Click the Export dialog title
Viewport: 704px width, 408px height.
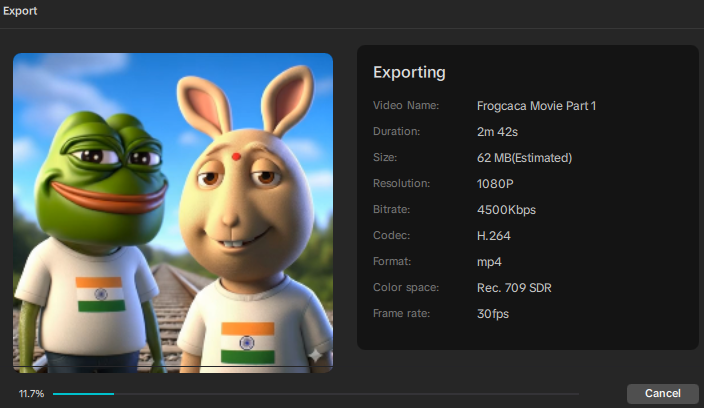click(21, 13)
